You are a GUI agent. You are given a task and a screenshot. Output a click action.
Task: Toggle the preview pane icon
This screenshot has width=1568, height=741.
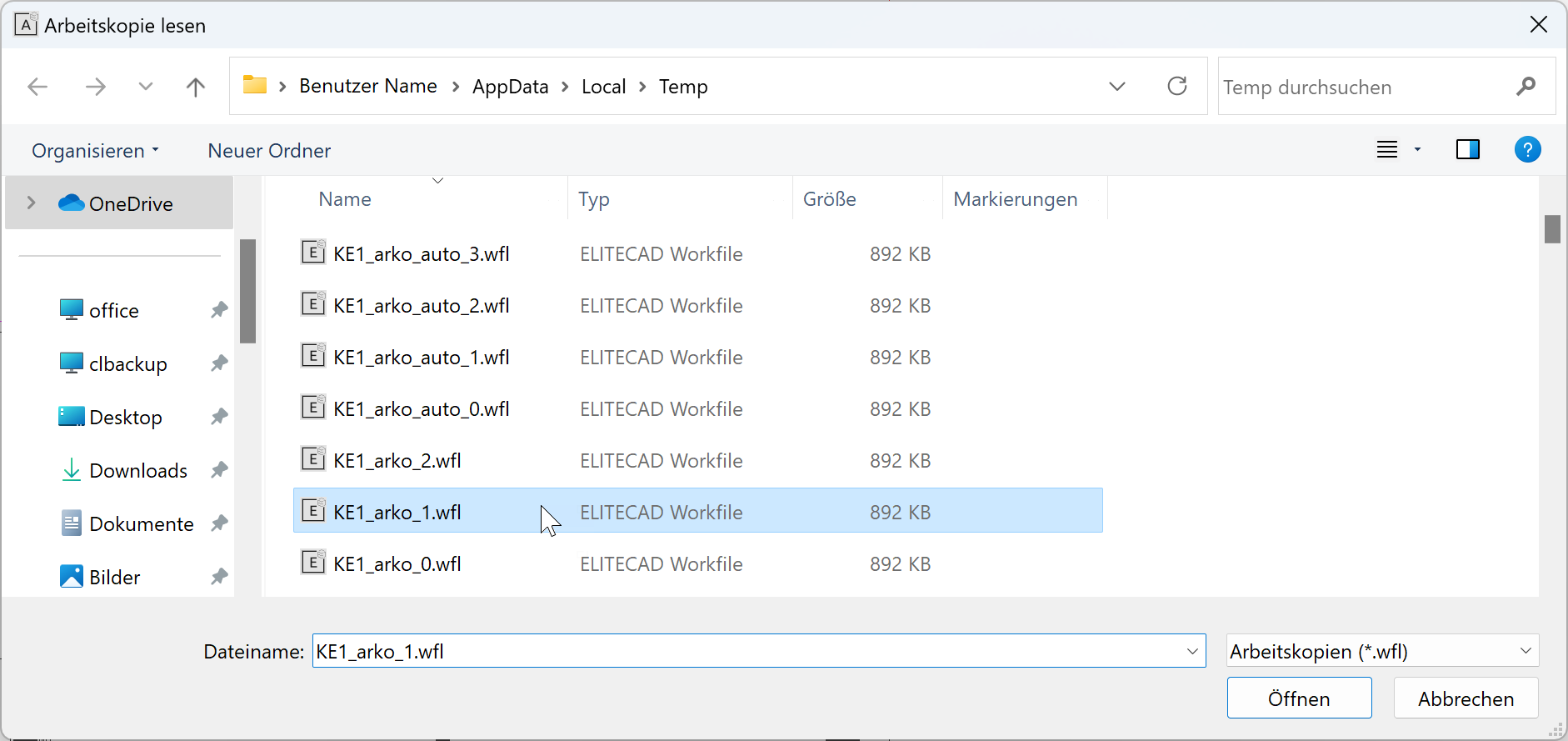click(x=1467, y=150)
